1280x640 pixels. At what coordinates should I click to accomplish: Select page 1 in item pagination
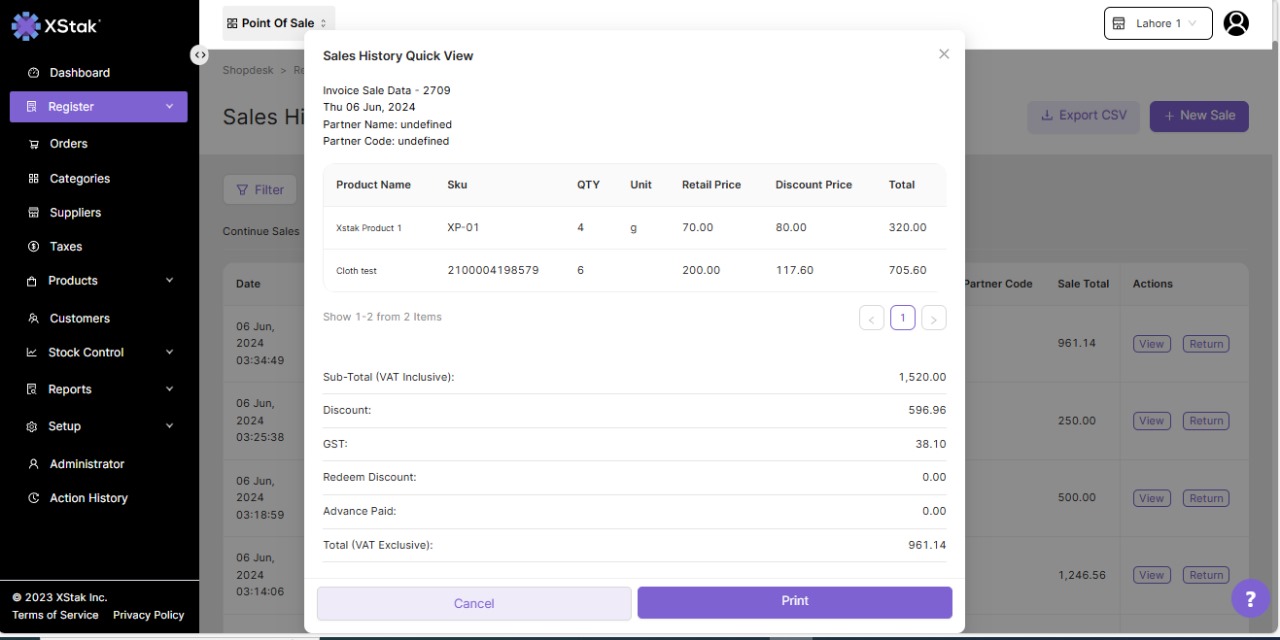click(x=902, y=318)
